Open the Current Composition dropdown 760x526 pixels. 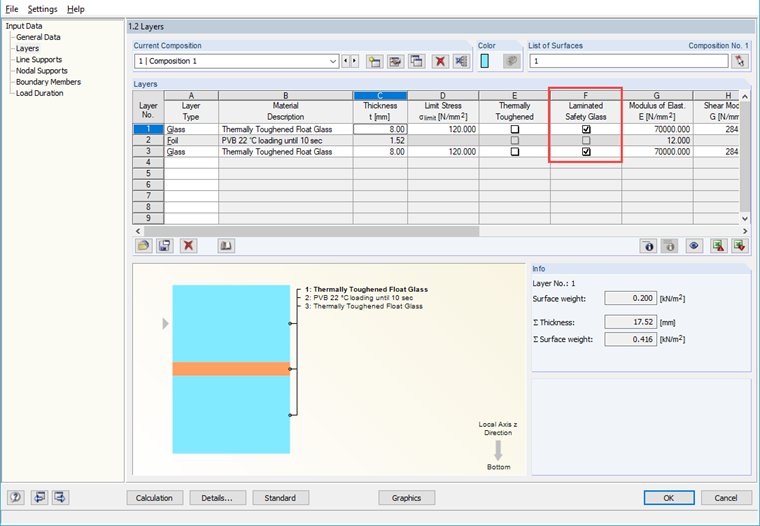click(x=333, y=61)
